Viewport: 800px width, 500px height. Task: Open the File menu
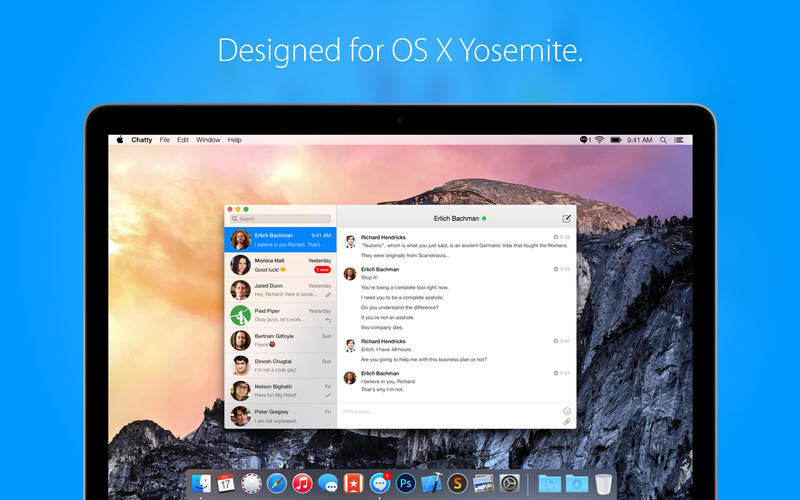tap(164, 140)
